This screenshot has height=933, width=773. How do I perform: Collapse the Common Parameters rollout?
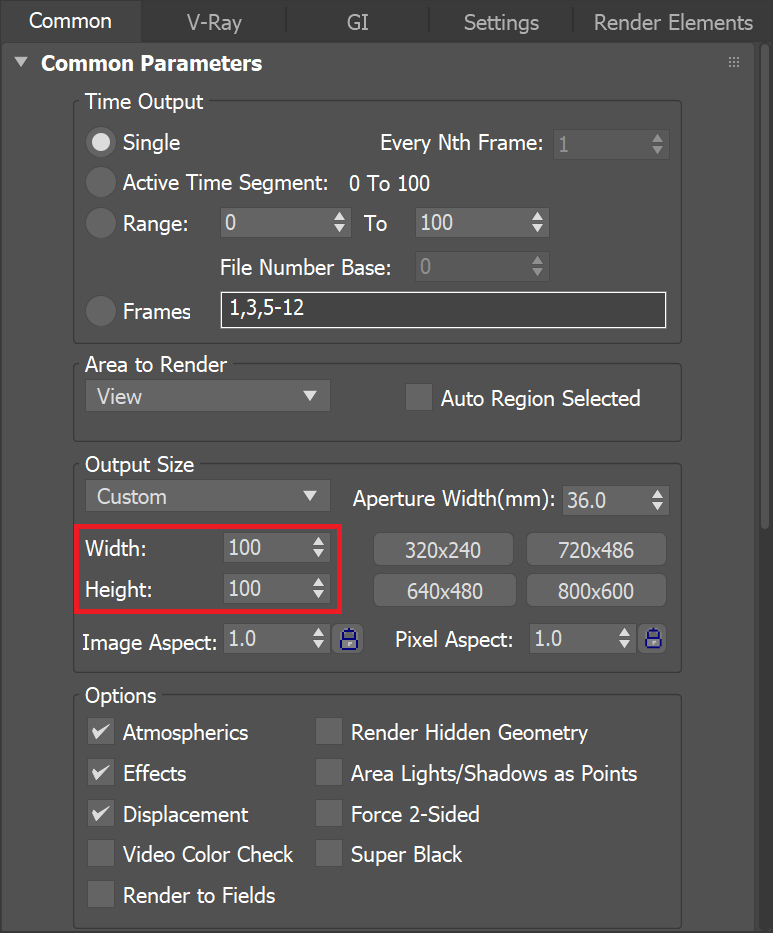point(20,62)
